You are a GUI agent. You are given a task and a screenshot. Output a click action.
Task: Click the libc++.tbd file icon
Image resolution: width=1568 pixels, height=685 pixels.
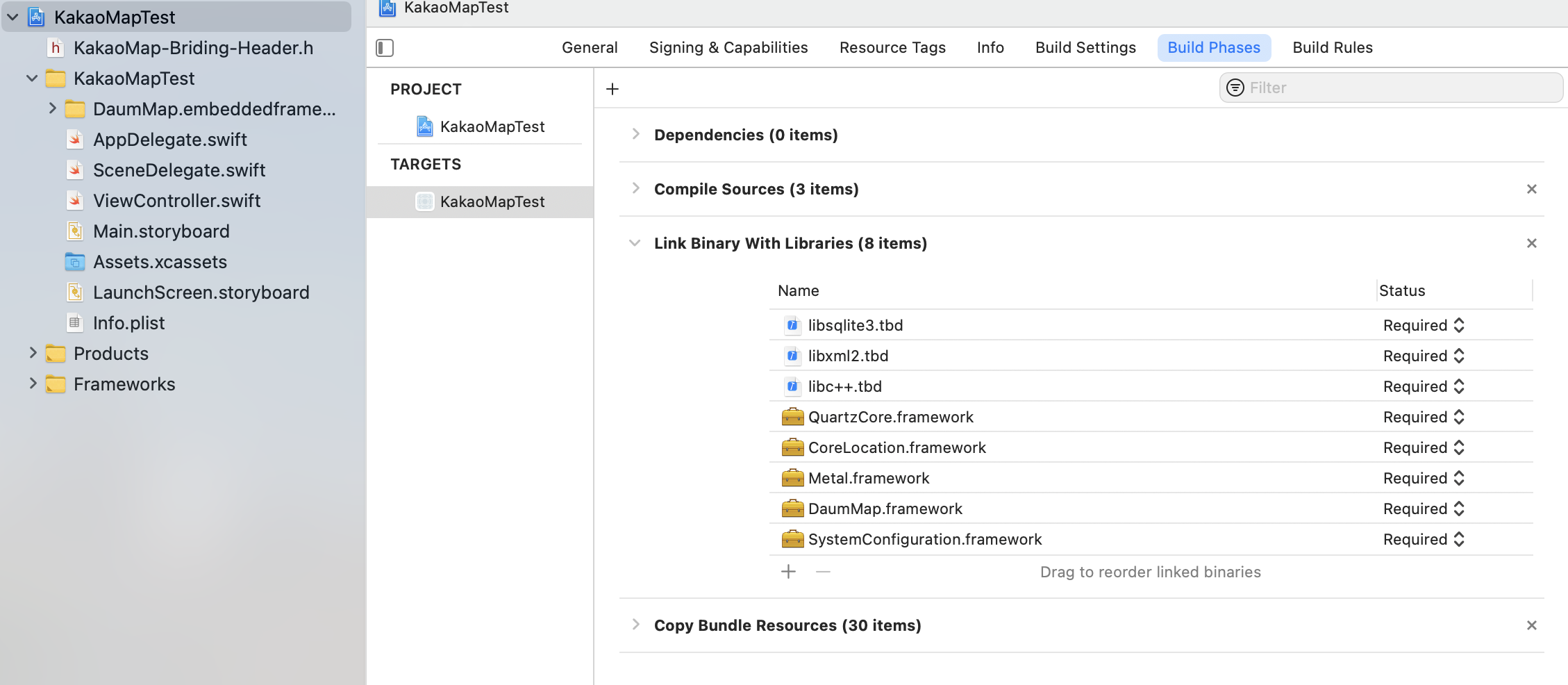pos(792,386)
